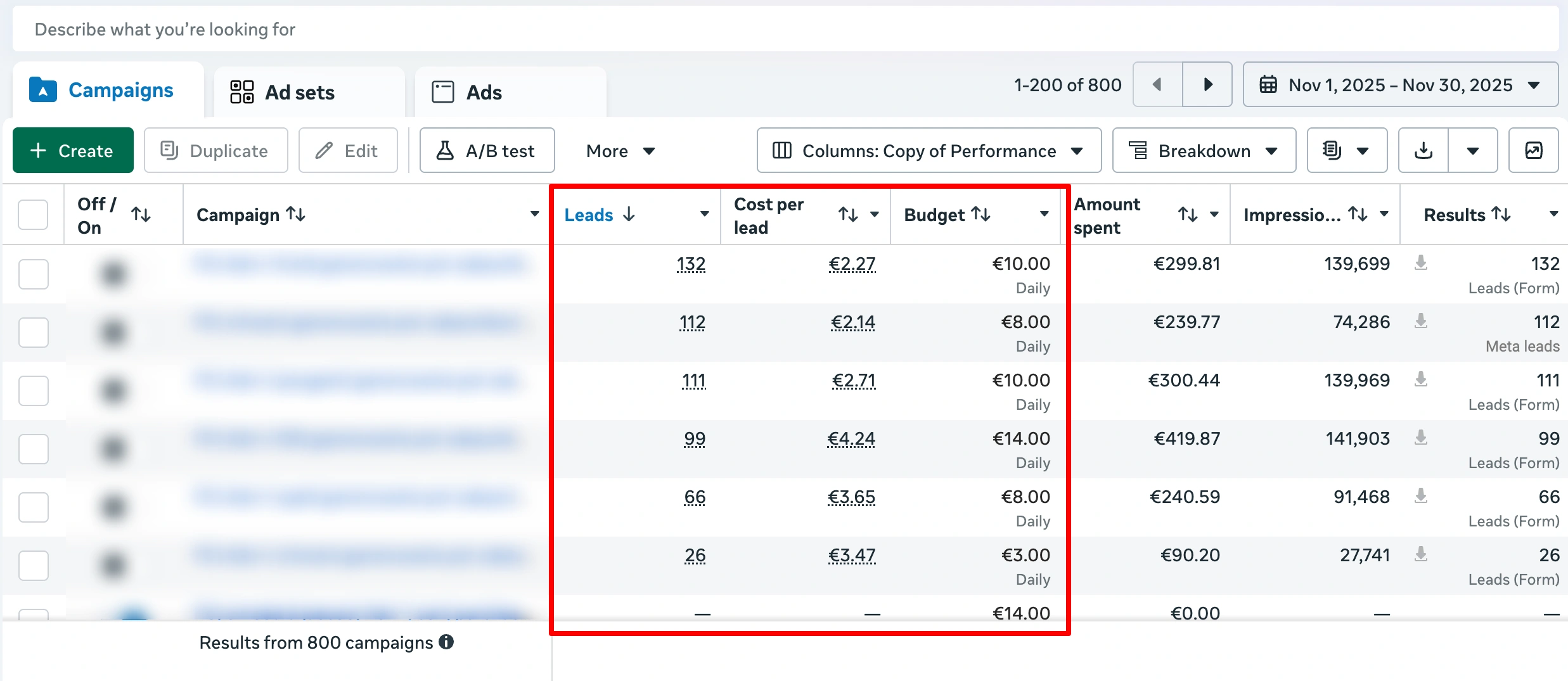Select checkbox for the 99-leads campaign row
Screen dimensions: 1568x681
tap(33, 449)
